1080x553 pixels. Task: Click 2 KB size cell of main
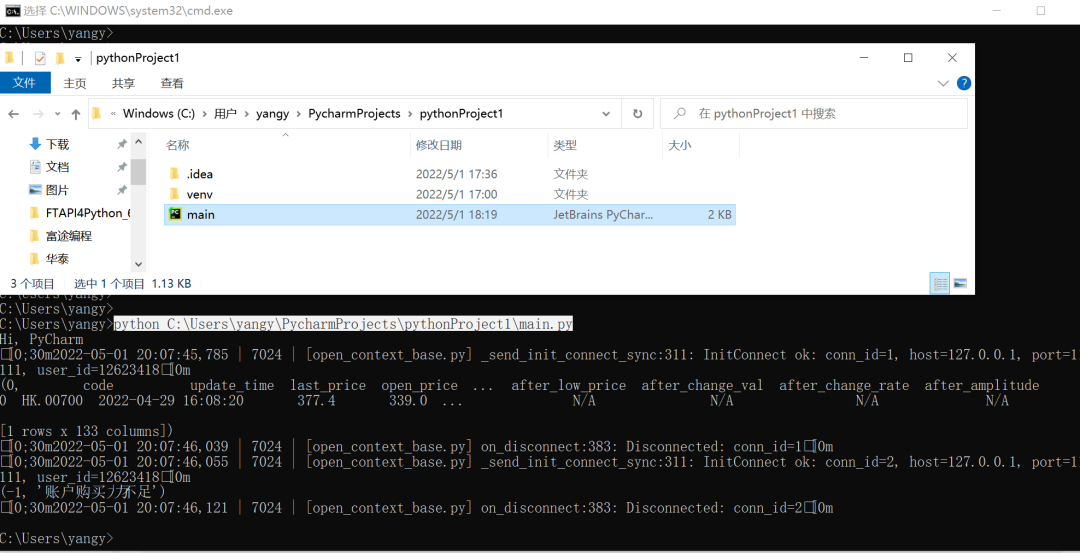click(x=719, y=215)
